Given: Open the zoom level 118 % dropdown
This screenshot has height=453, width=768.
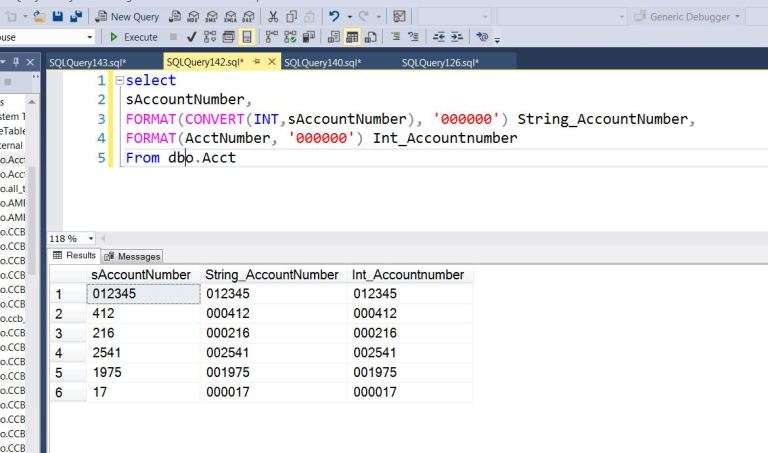Looking at the screenshot, I should (x=92, y=239).
